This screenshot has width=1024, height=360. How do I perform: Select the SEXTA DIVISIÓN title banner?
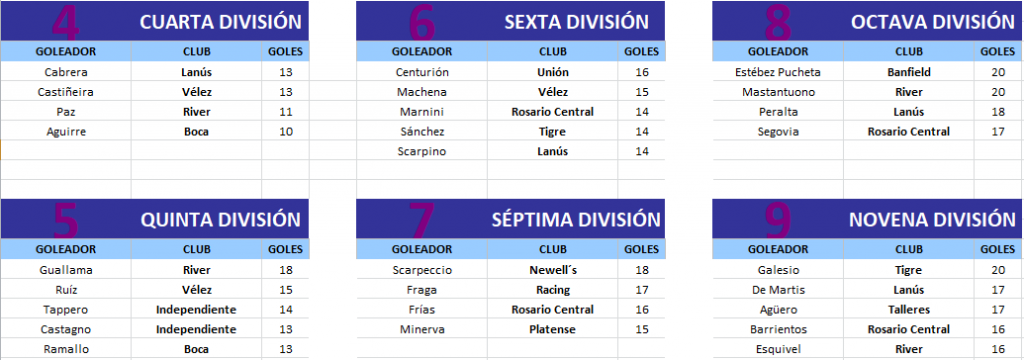511,21
